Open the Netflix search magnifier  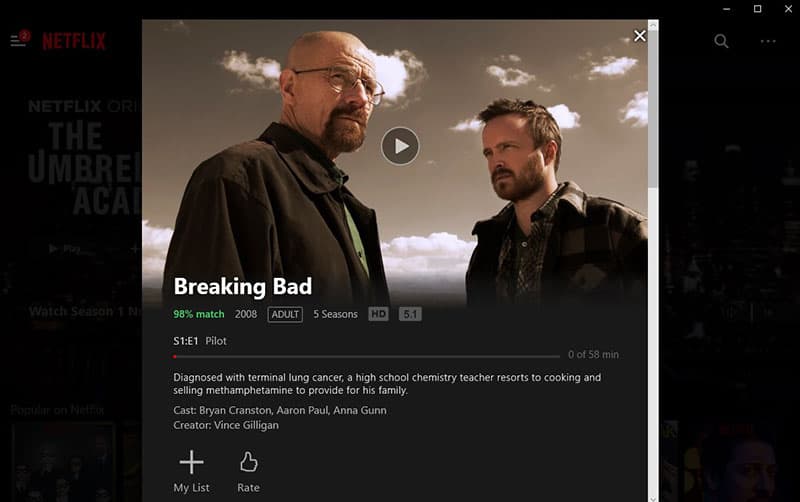click(721, 41)
